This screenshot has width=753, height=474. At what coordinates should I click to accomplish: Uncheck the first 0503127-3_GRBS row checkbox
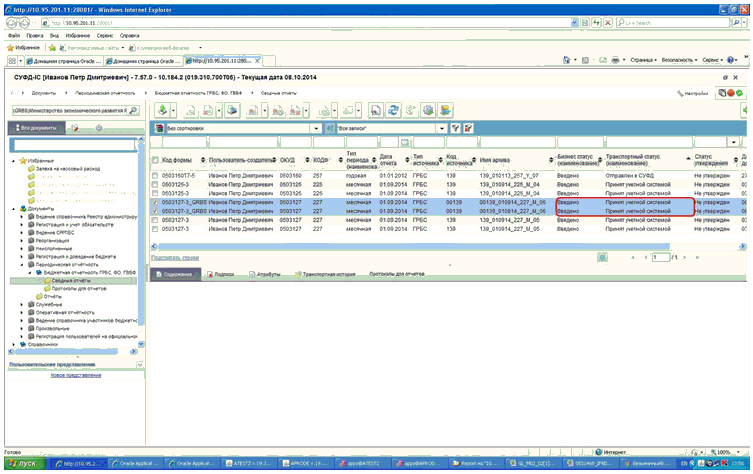[x=154, y=202]
